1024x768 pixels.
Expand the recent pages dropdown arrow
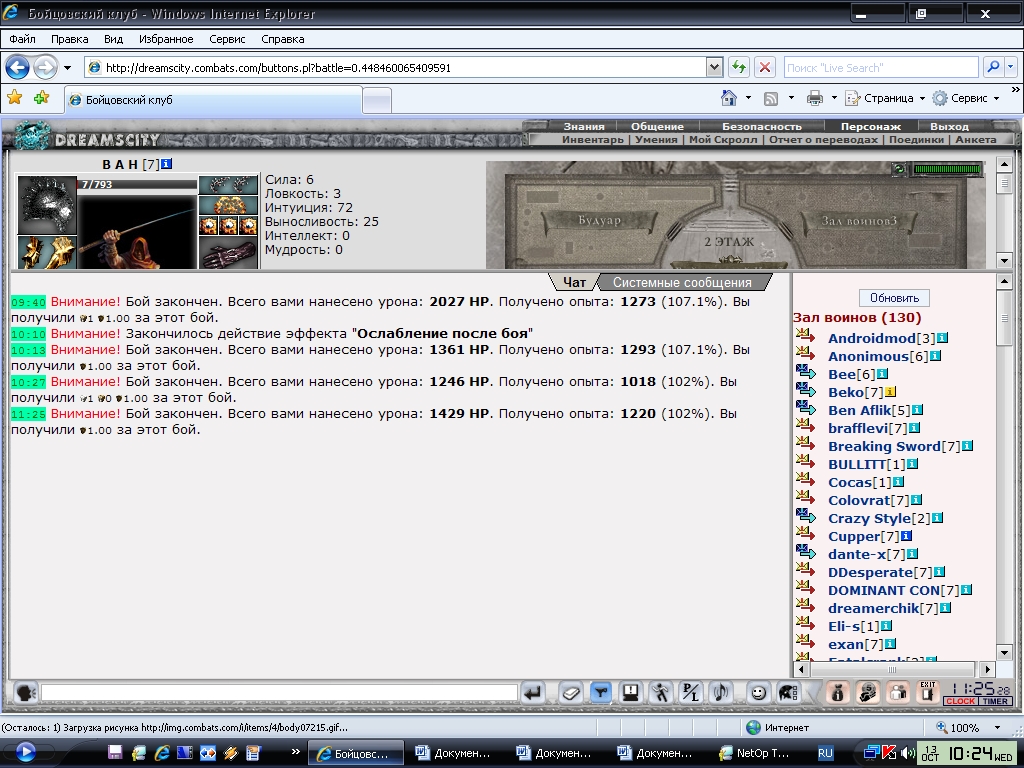pyautogui.click(x=67, y=67)
